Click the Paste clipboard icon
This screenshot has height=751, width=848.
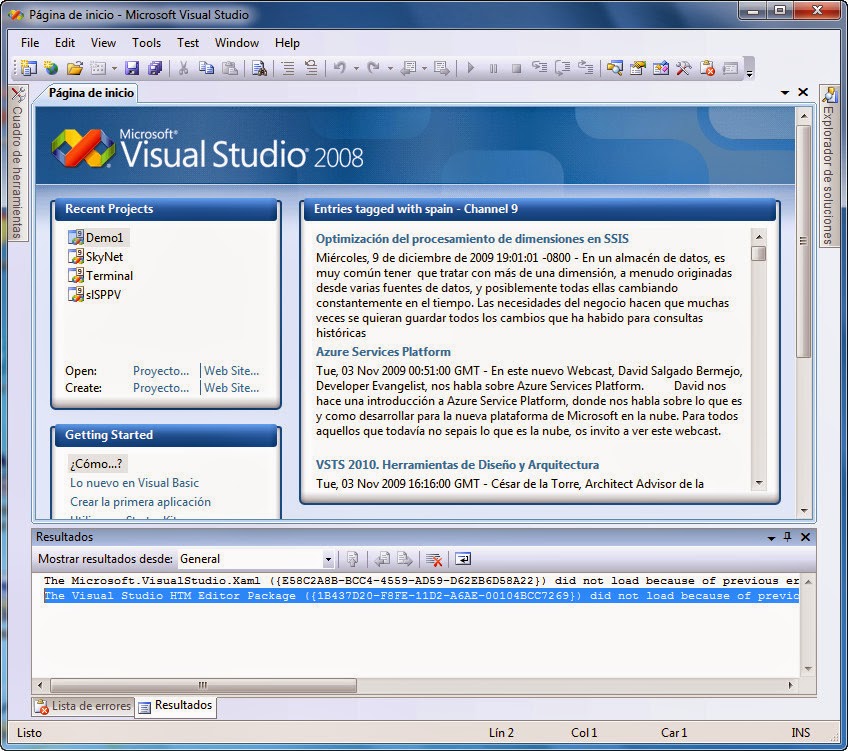tap(230, 68)
